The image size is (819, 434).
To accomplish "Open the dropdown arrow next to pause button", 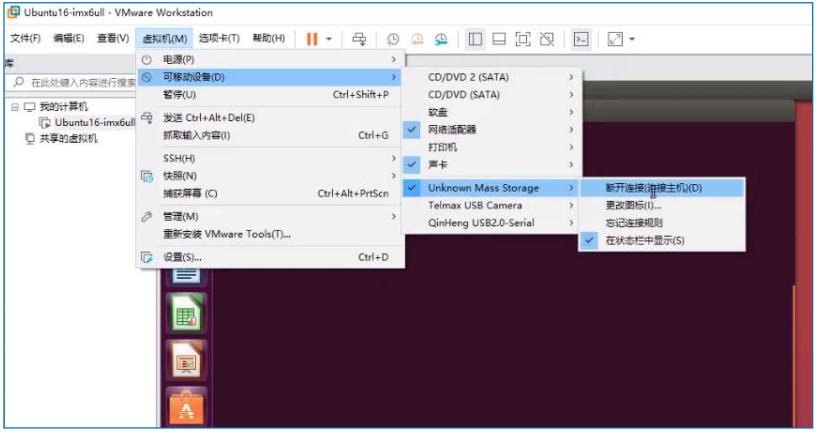I will [x=329, y=39].
